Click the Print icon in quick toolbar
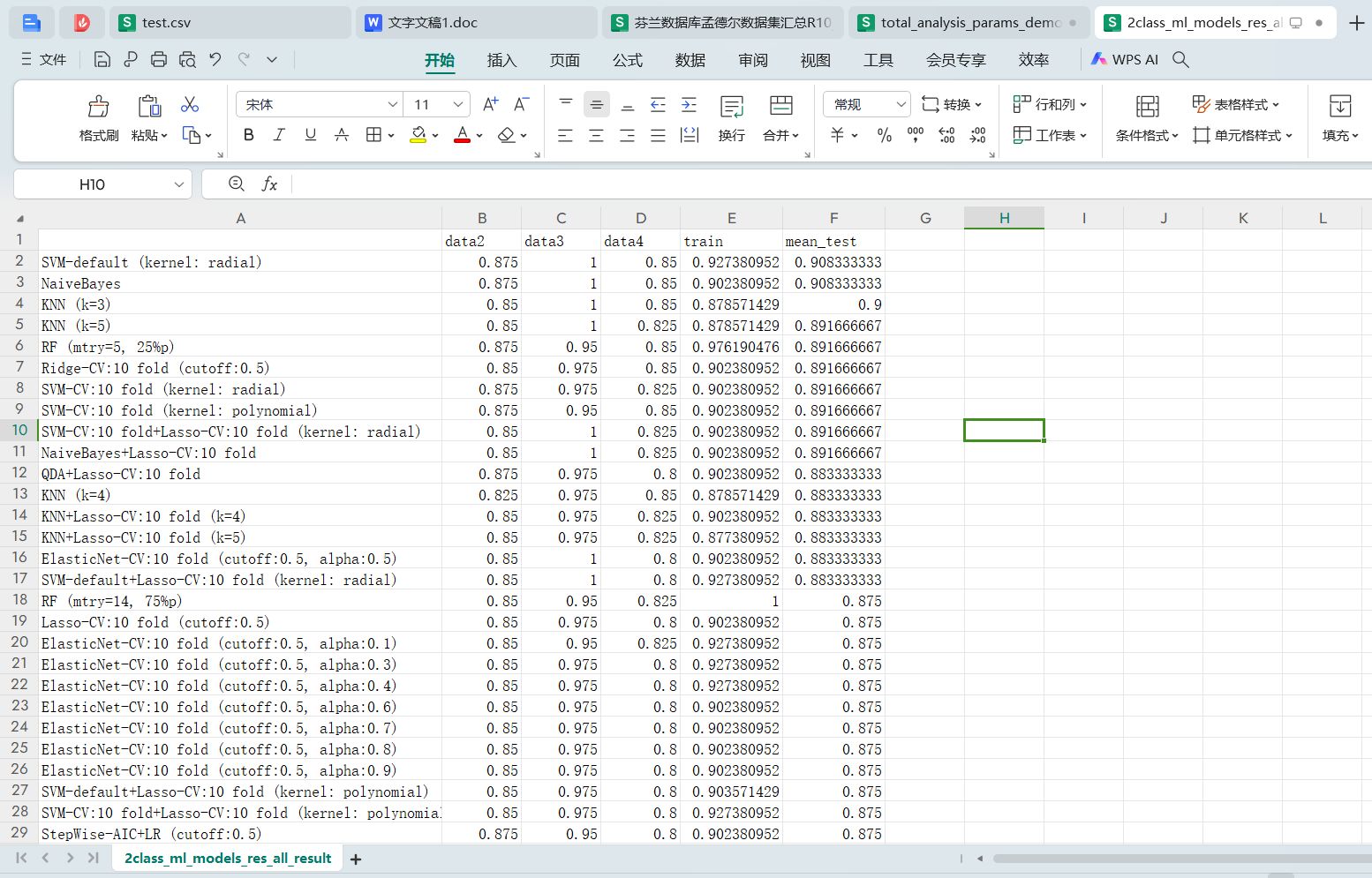 pos(159,60)
